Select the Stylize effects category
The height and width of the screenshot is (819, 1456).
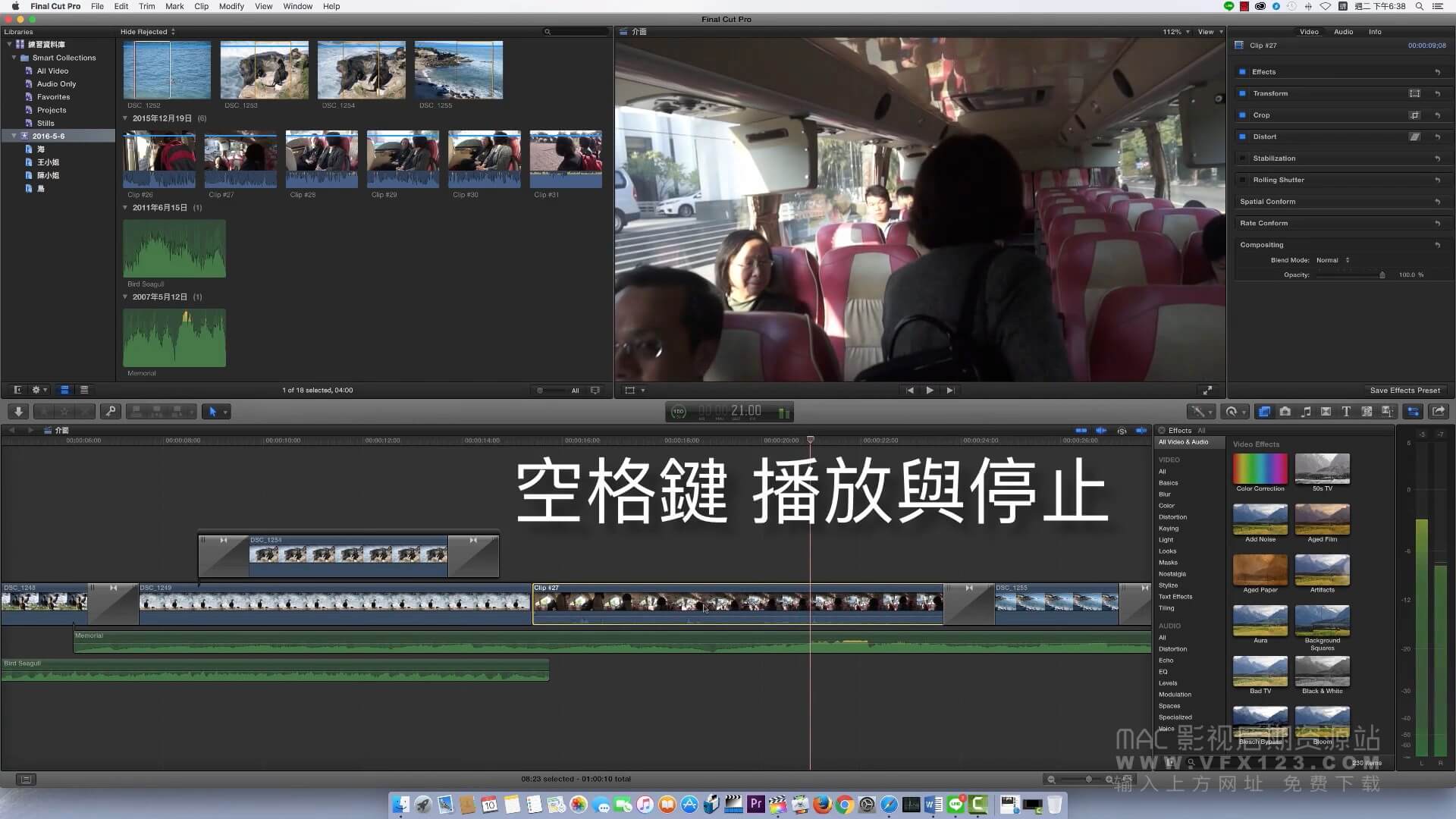(x=1168, y=585)
